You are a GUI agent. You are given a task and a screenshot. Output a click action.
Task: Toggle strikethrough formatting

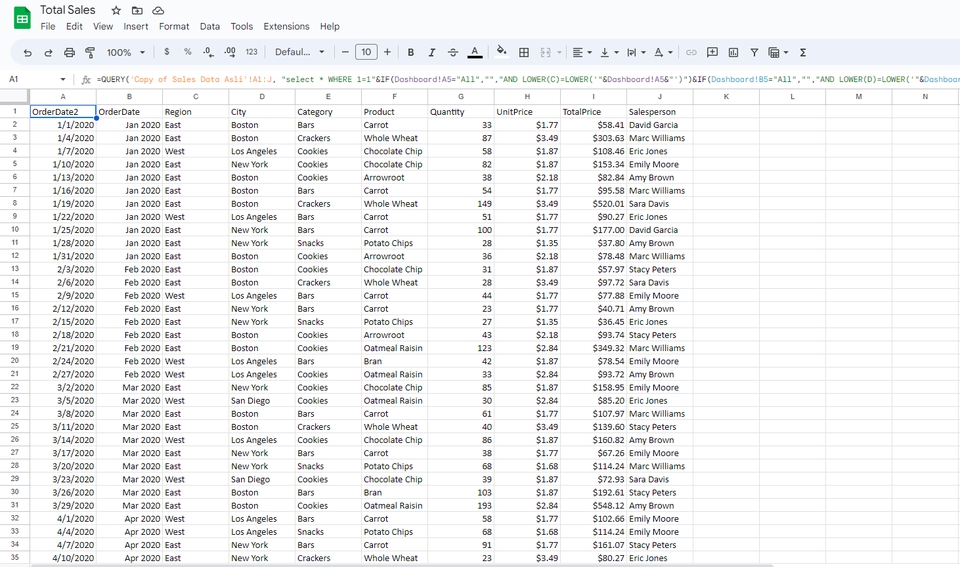(x=453, y=53)
